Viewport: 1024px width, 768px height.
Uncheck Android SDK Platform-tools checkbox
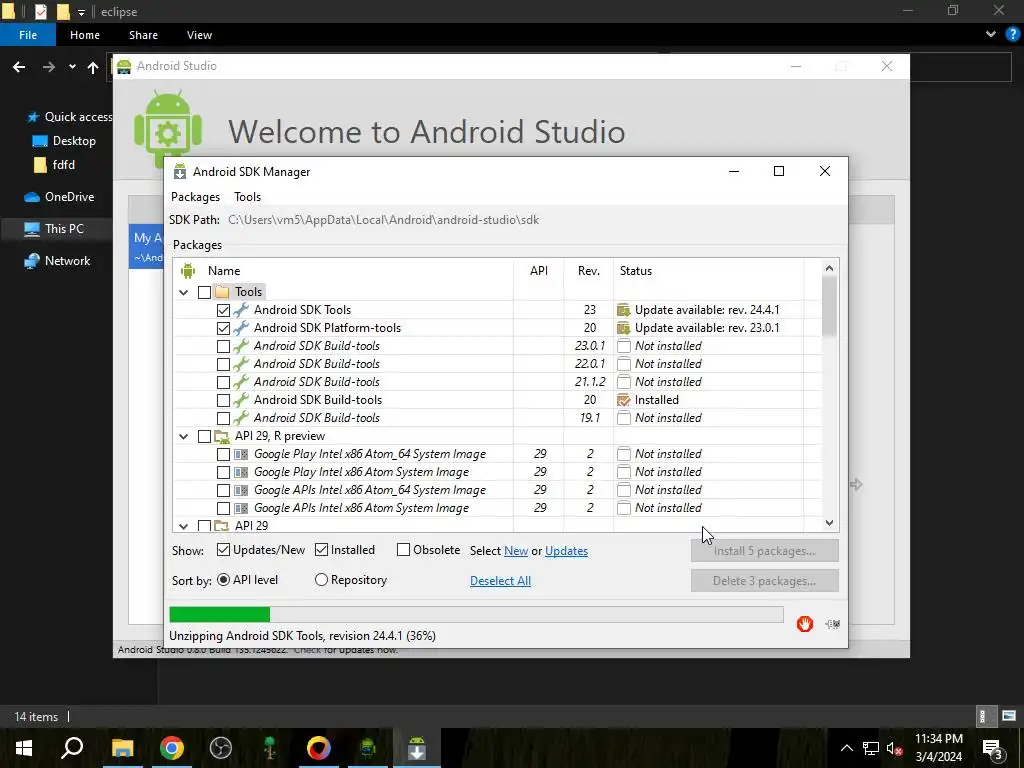(x=223, y=328)
